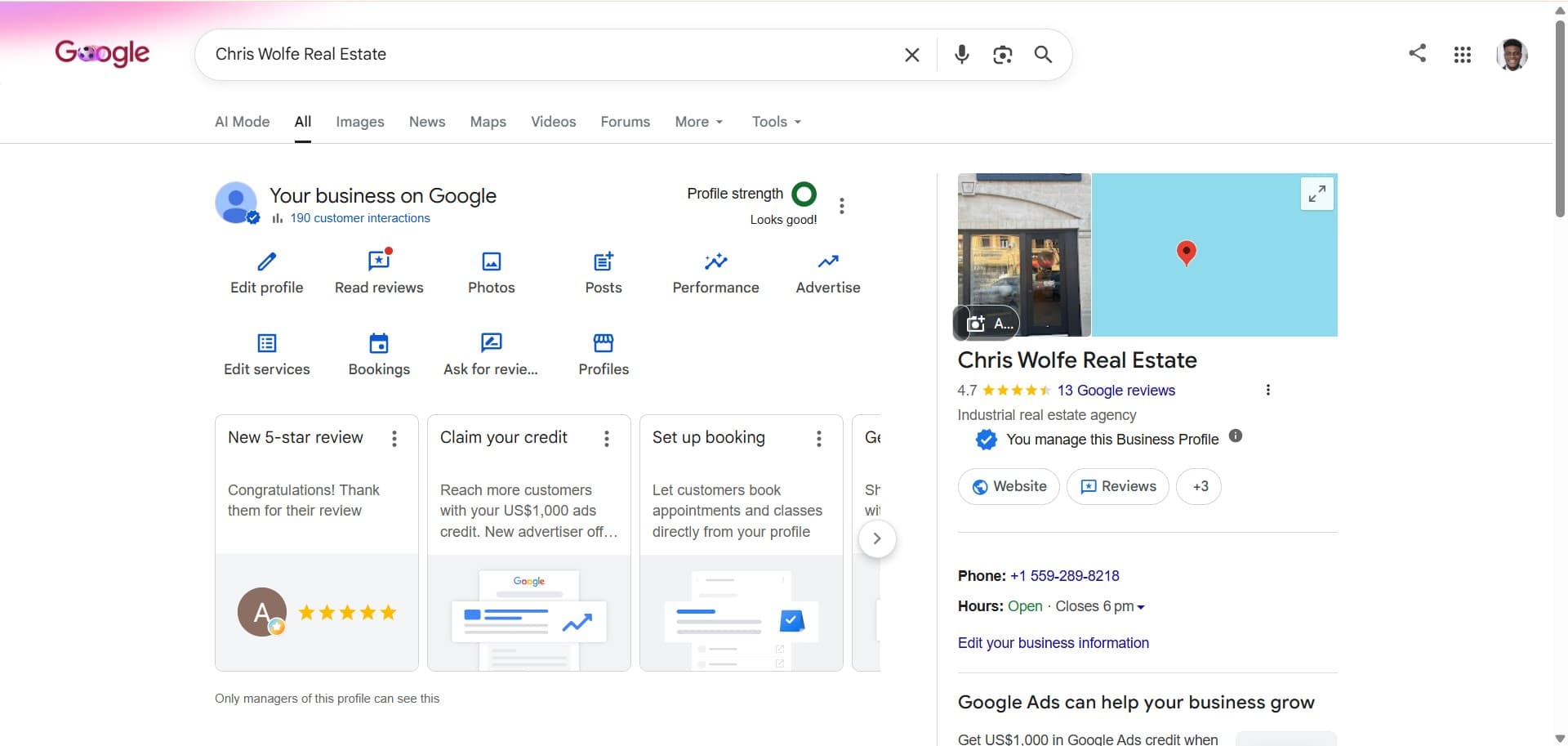The image size is (1568, 746).
Task: Click the red map pin marker
Action: (x=1187, y=253)
